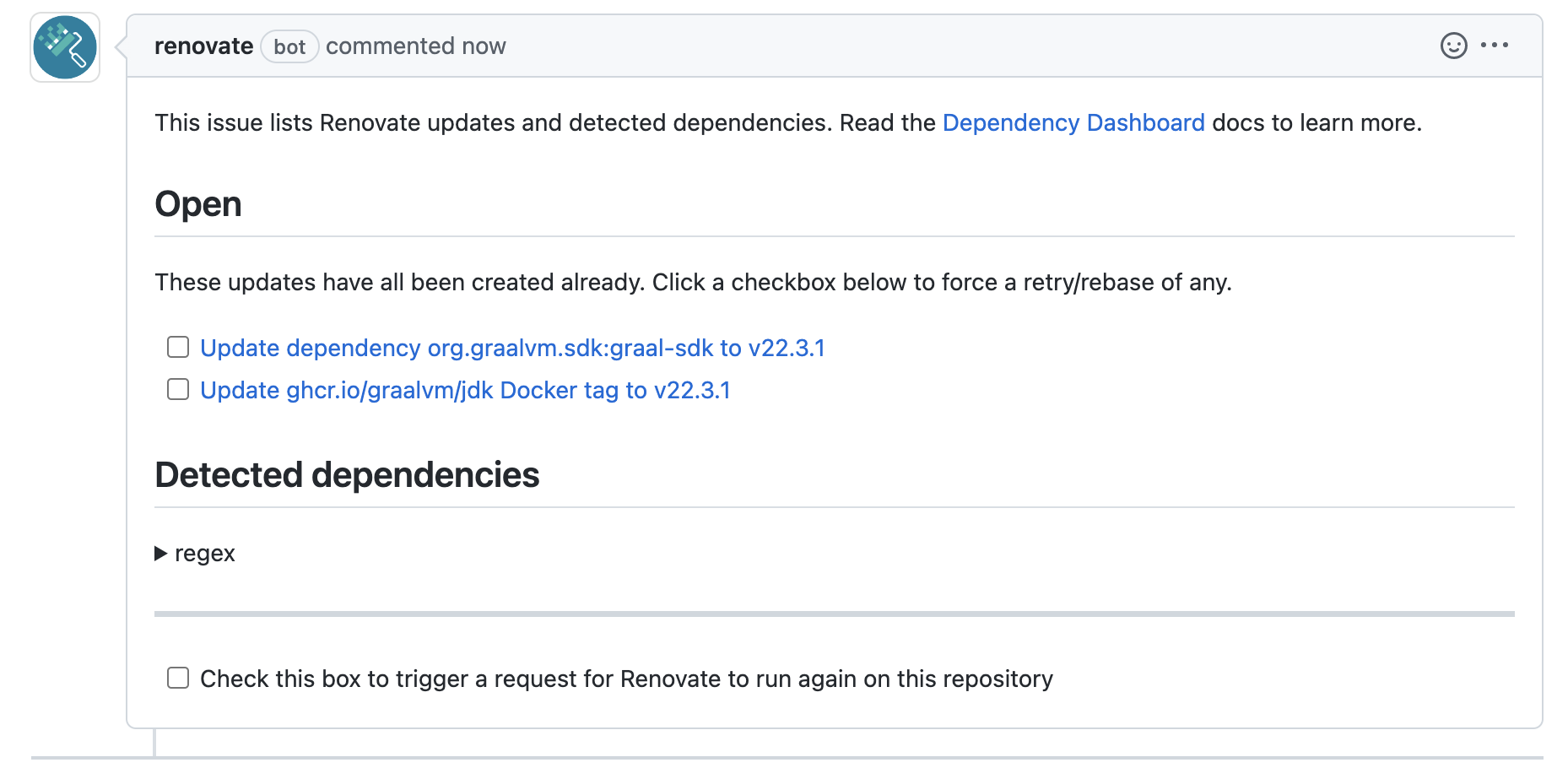Image resolution: width=1568 pixels, height=768 pixels.
Task: Check box to rebase ghcr.io/graalvm/jdk Docker update
Action: [177, 389]
